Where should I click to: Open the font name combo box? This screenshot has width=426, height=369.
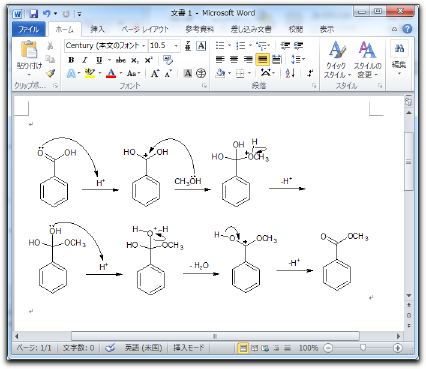106,46
